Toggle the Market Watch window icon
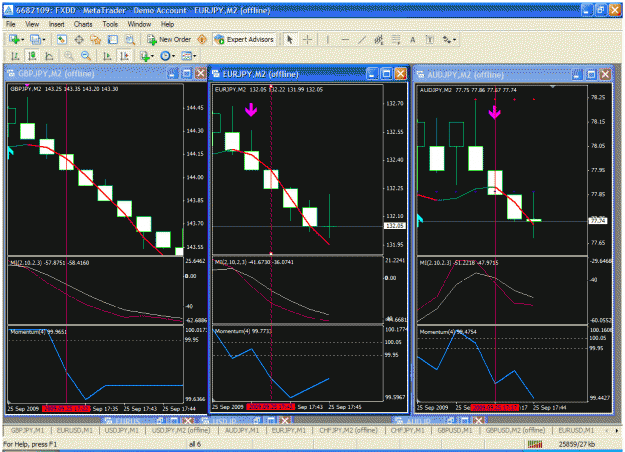625x452 pixels. pyautogui.click(x=61, y=39)
